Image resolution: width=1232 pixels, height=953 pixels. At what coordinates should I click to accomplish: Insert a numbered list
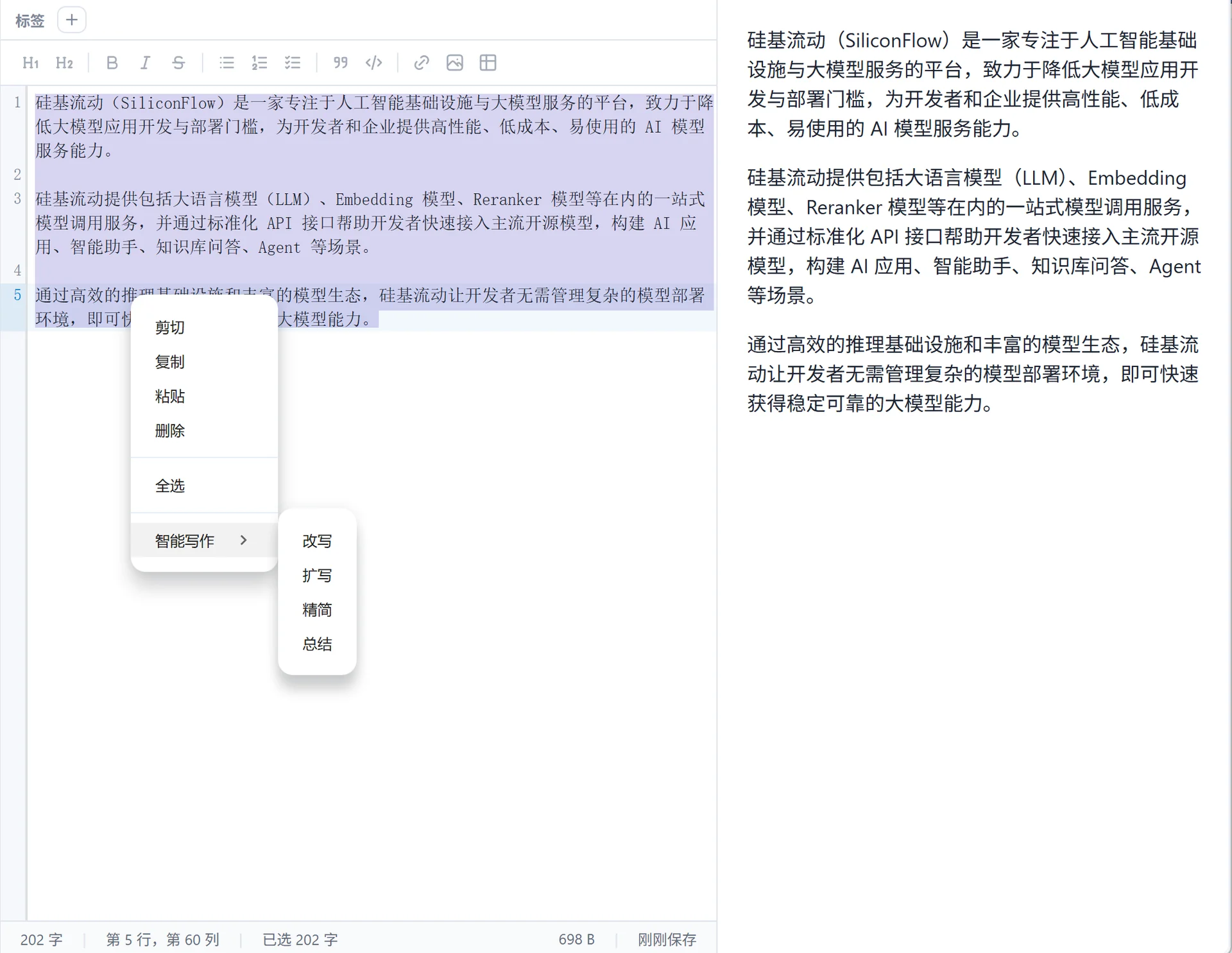(x=259, y=63)
